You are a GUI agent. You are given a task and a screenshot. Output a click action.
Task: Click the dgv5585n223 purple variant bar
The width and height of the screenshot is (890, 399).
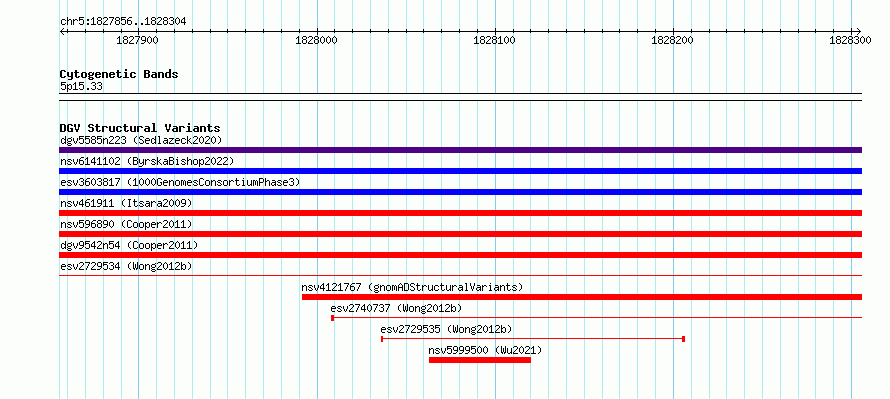tap(460, 150)
